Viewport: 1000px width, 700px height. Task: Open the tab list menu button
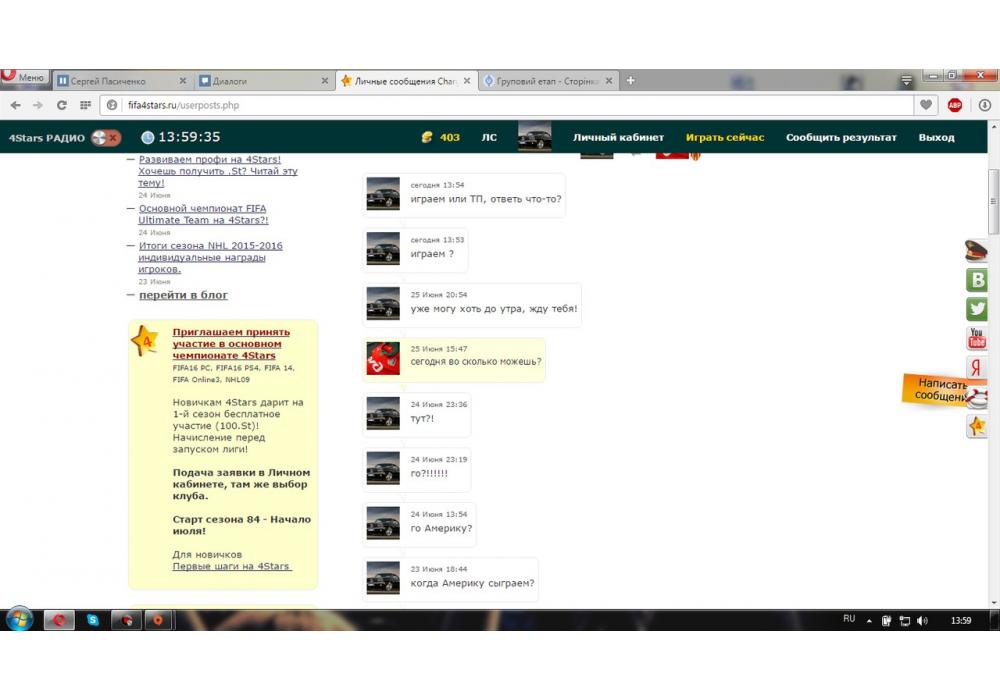[906, 80]
